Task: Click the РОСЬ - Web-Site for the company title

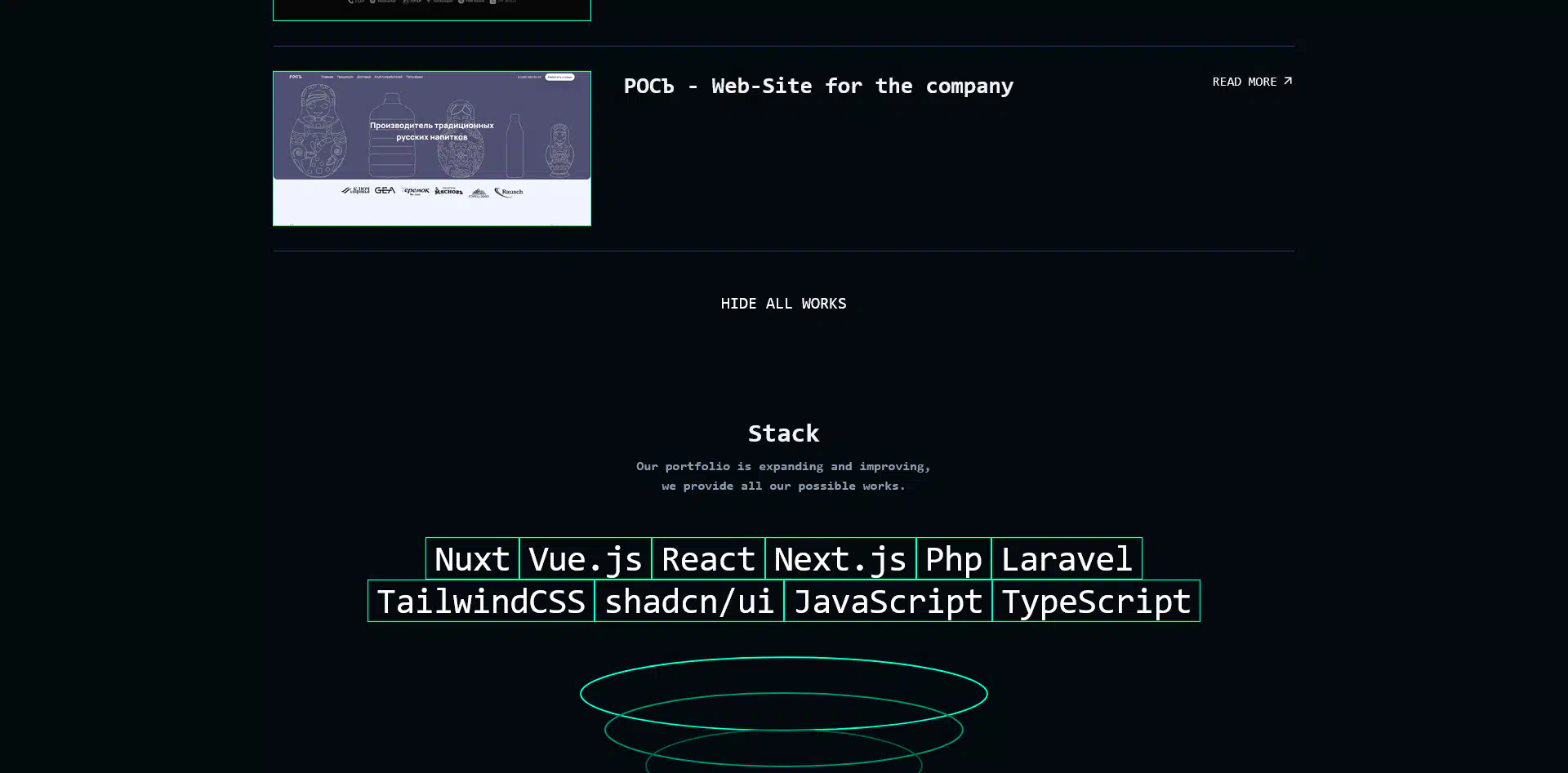Action: (818, 86)
